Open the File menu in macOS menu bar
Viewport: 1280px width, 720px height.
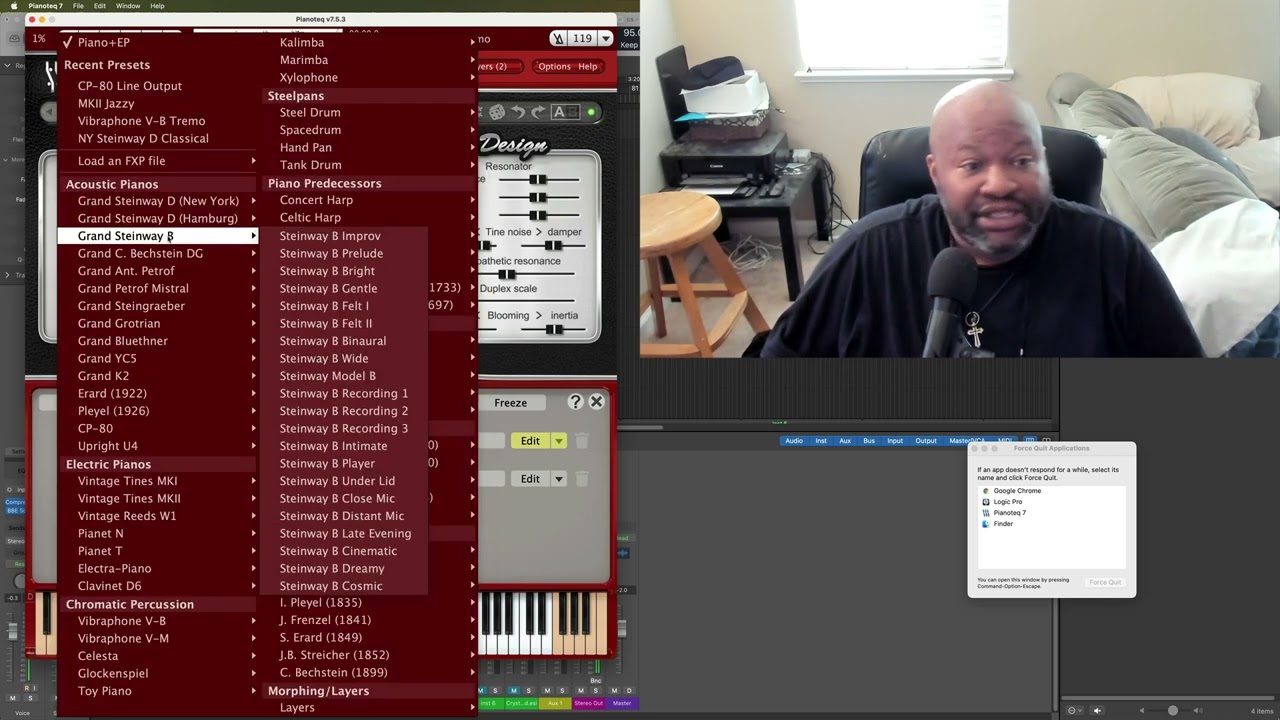(x=78, y=6)
